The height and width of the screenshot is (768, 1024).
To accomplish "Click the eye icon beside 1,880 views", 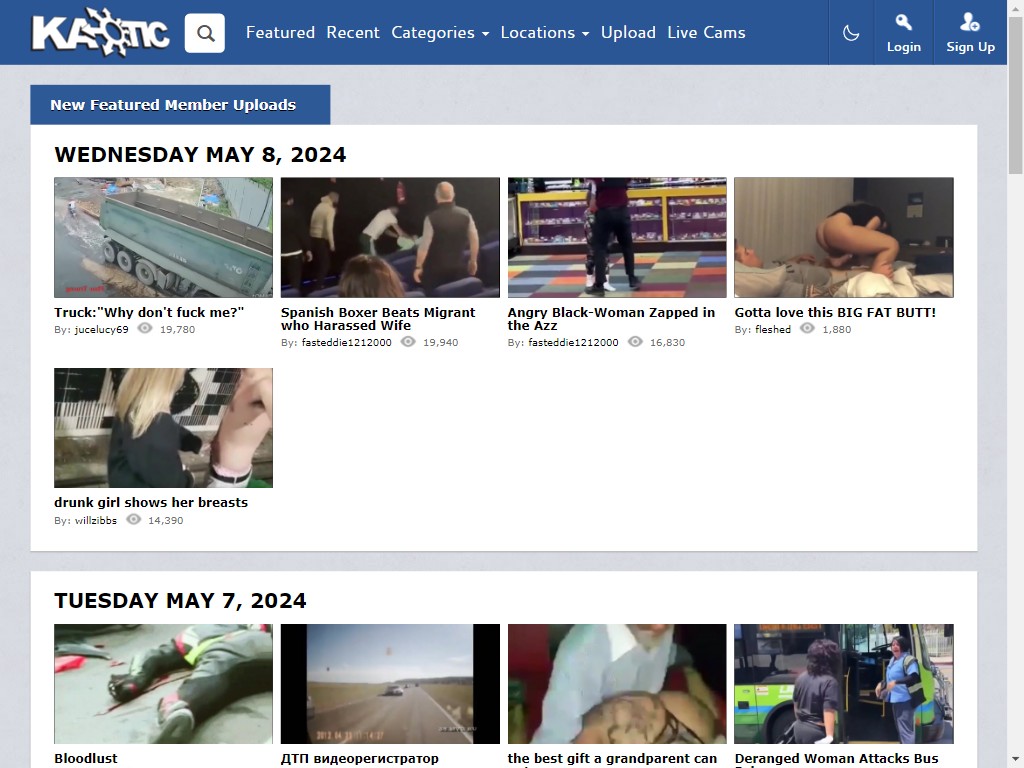I will [807, 328].
